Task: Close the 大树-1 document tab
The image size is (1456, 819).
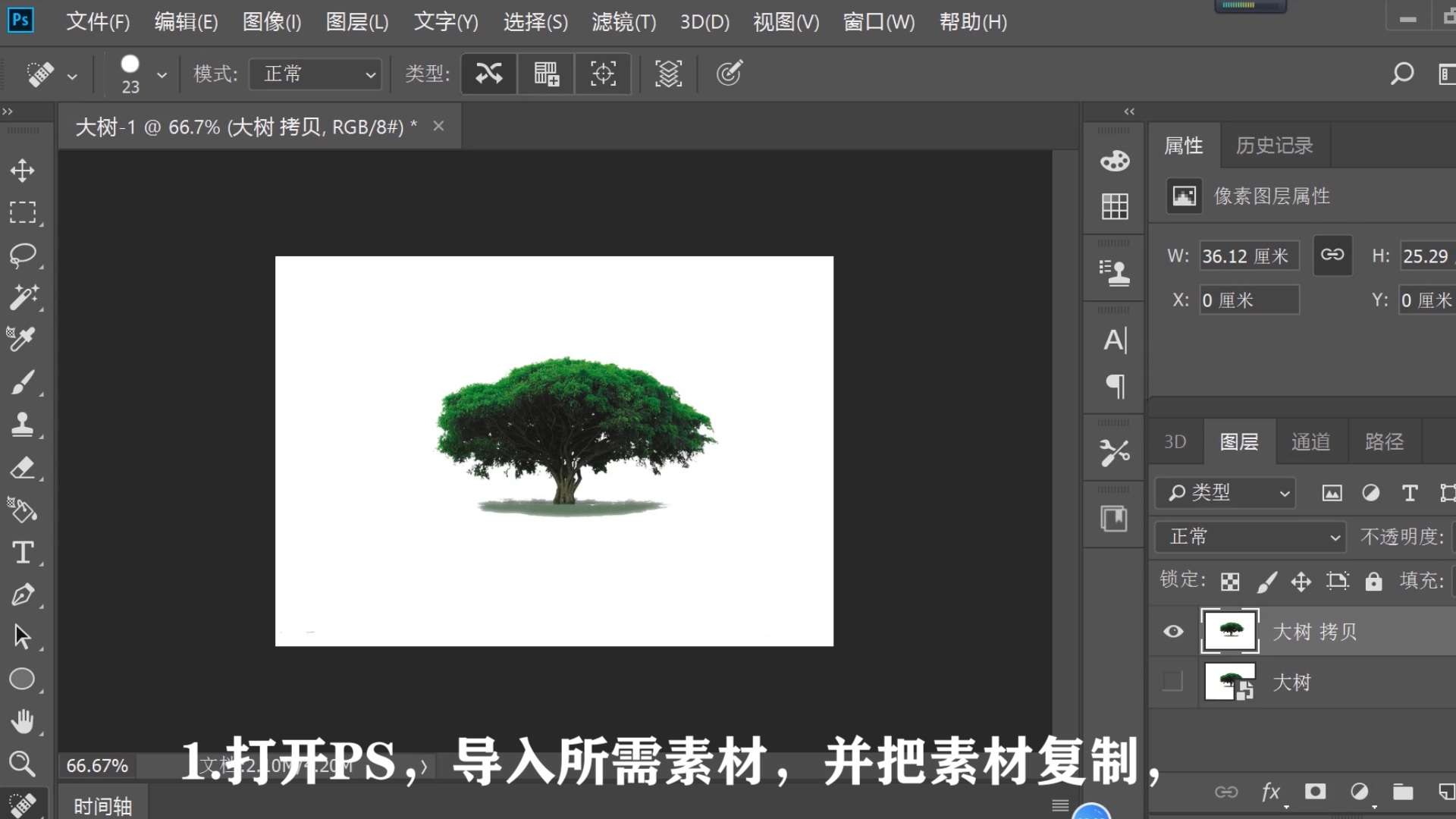Action: (x=438, y=126)
